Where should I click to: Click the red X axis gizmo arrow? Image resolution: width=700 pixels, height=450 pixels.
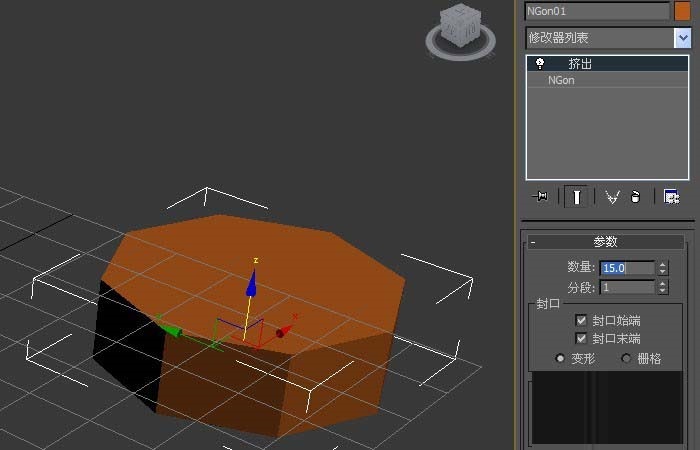[283, 332]
